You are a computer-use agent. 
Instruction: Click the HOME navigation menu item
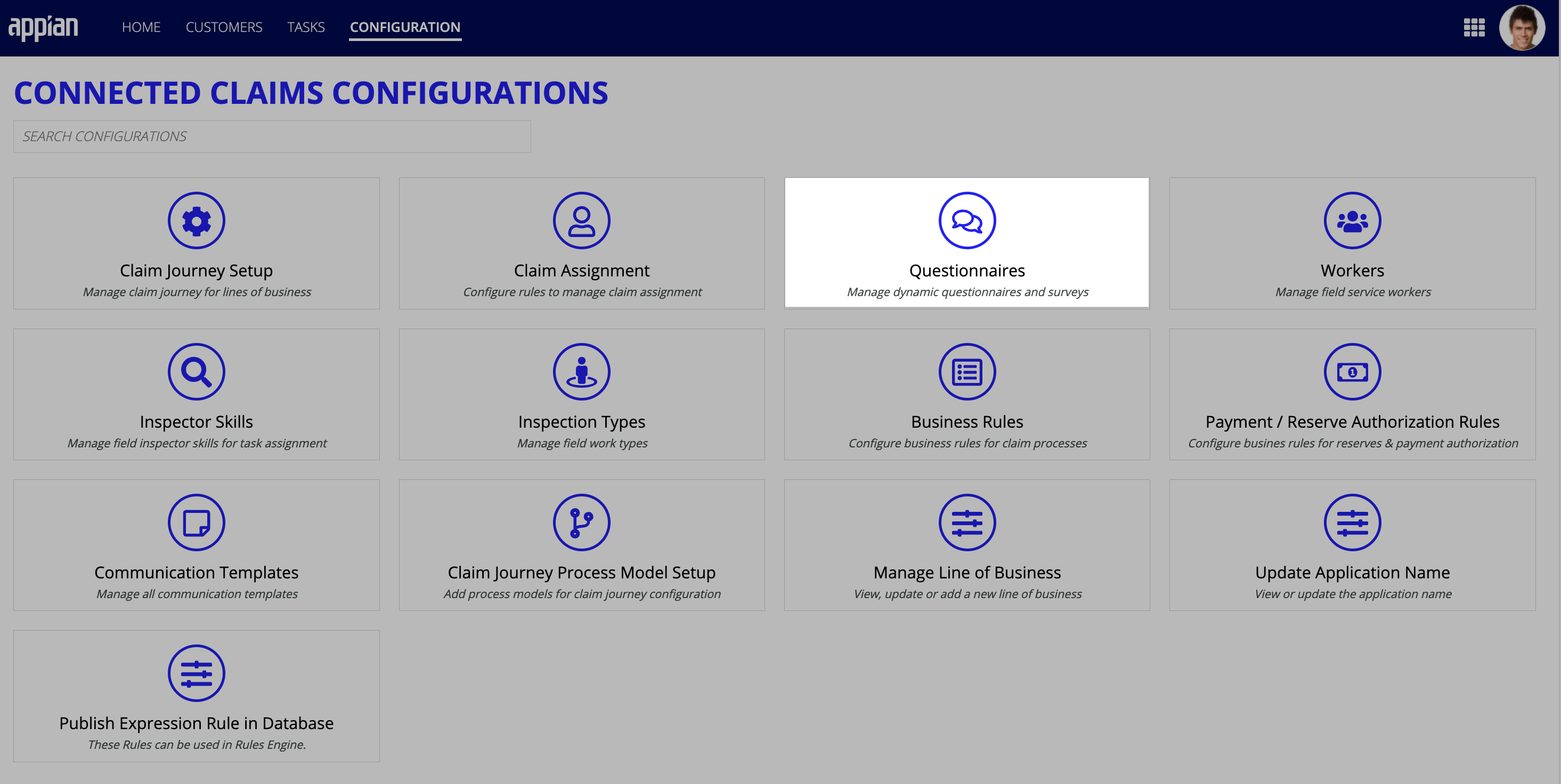pos(141,27)
